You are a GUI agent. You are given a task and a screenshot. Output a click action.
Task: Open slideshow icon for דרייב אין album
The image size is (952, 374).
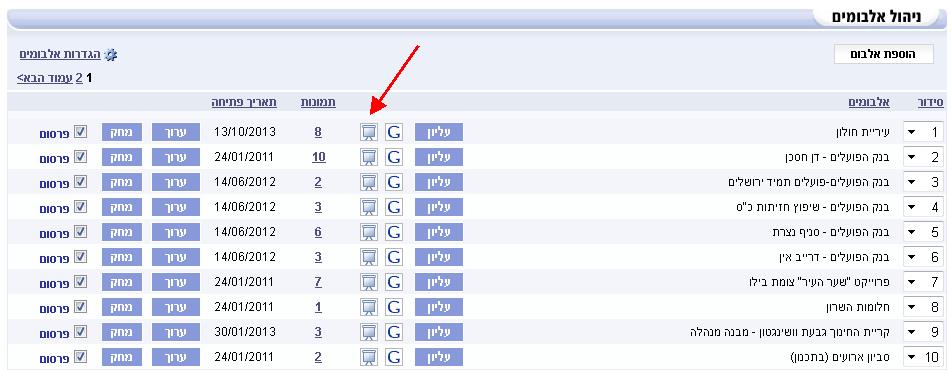[x=369, y=257]
